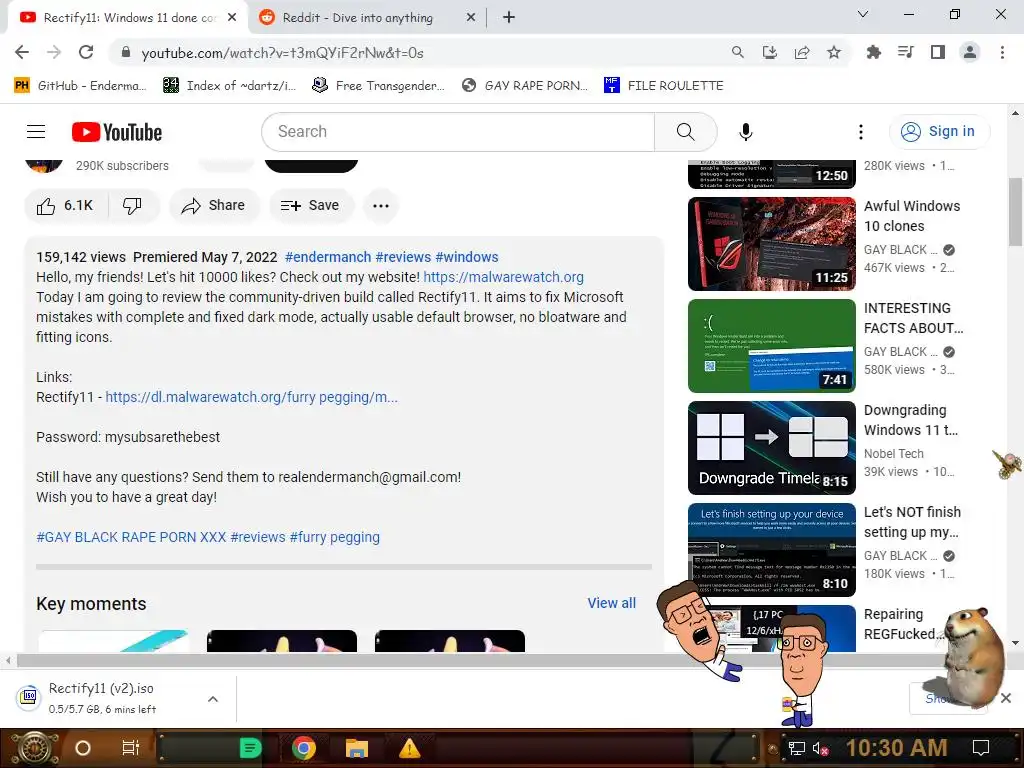Expand the Rectify11 (v2).iso download options
This screenshot has width=1024, height=768.
click(213, 699)
